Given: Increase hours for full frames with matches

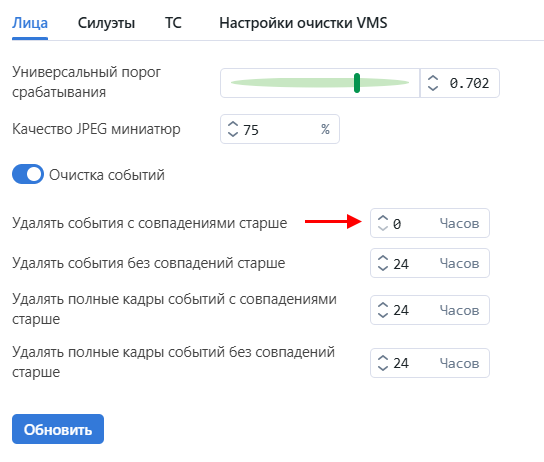Looking at the screenshot, I should [383, 306].
